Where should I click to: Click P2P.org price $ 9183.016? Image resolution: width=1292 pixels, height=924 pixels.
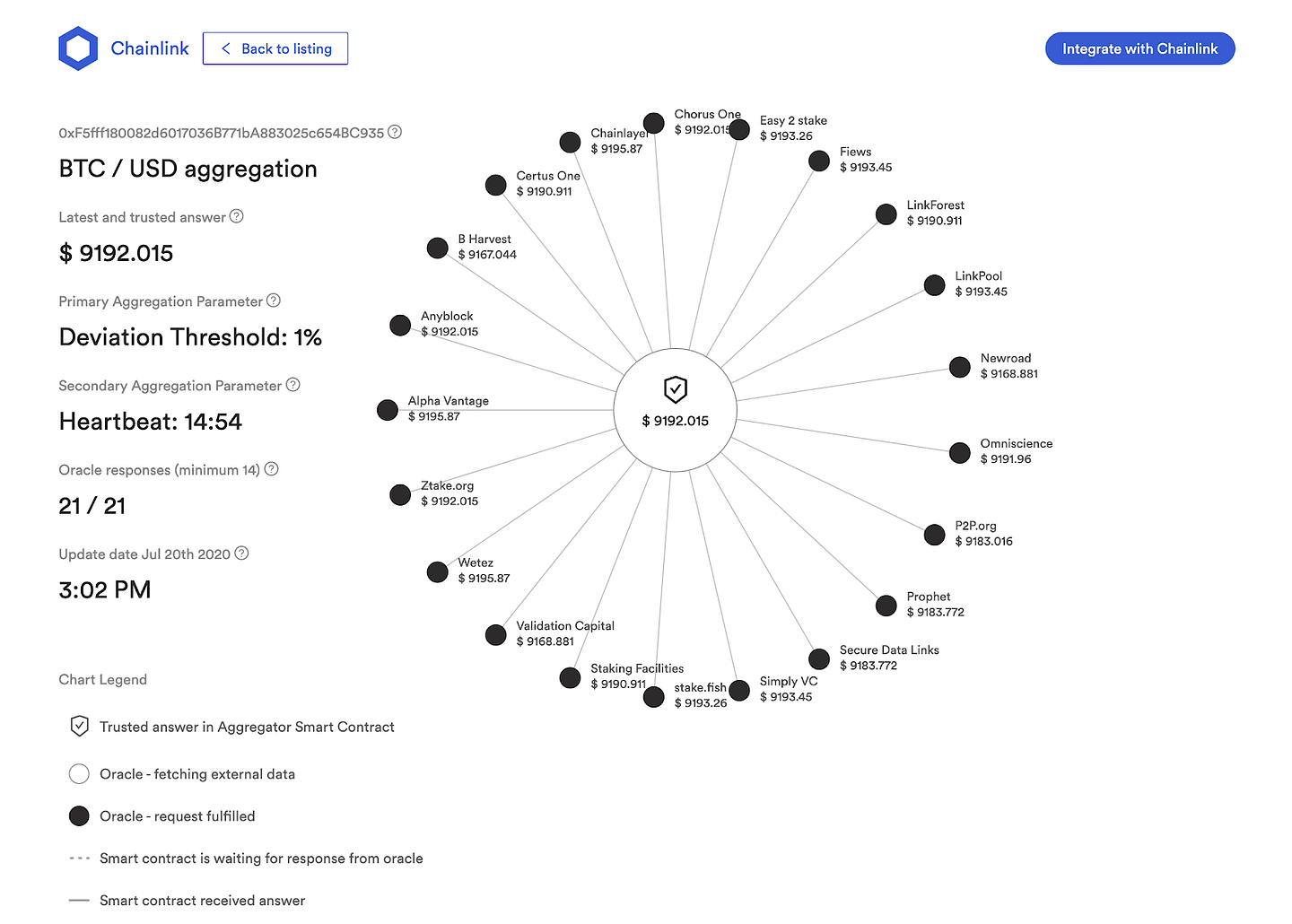(x=984, y=542)
